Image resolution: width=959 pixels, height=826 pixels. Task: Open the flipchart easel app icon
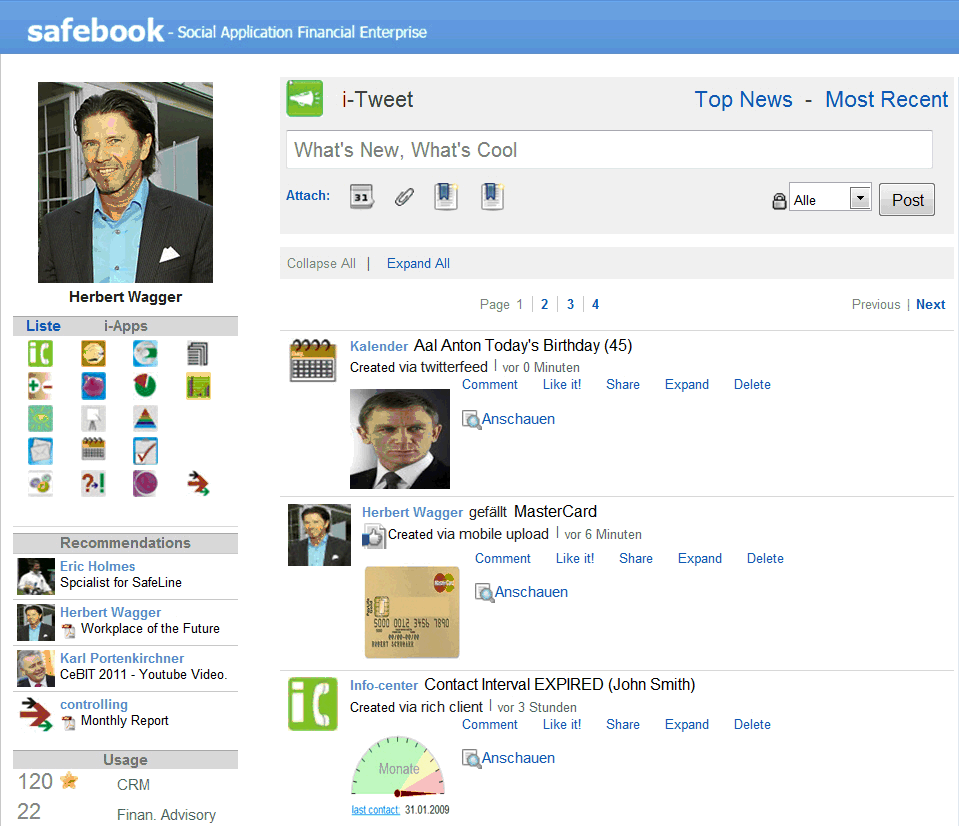tap(93, 418)
